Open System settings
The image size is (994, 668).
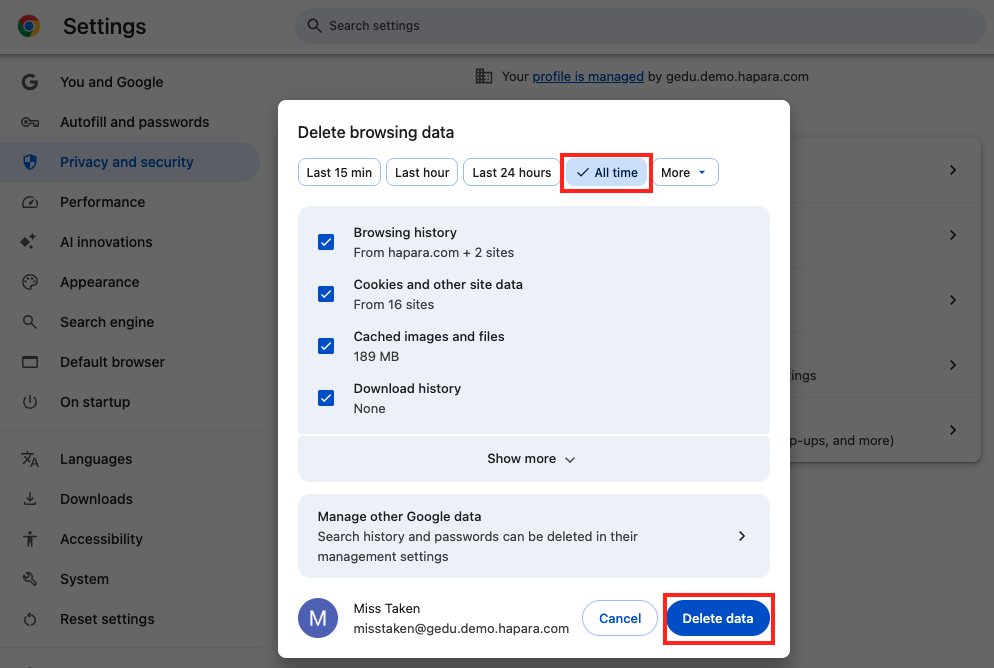[x=130, y=579]
